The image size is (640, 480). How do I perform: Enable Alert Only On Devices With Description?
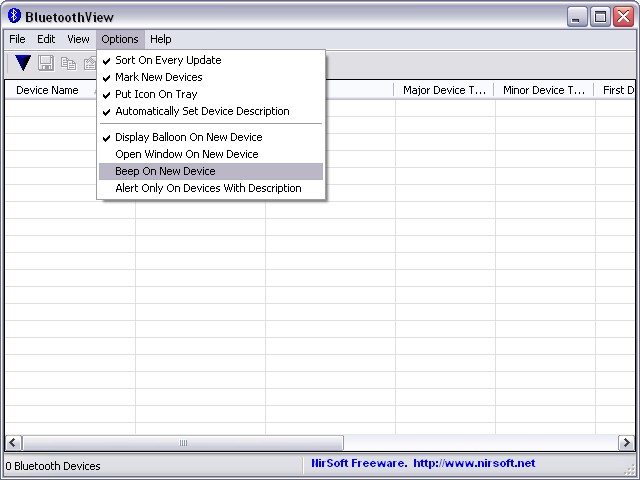click(x=211, y=188)
